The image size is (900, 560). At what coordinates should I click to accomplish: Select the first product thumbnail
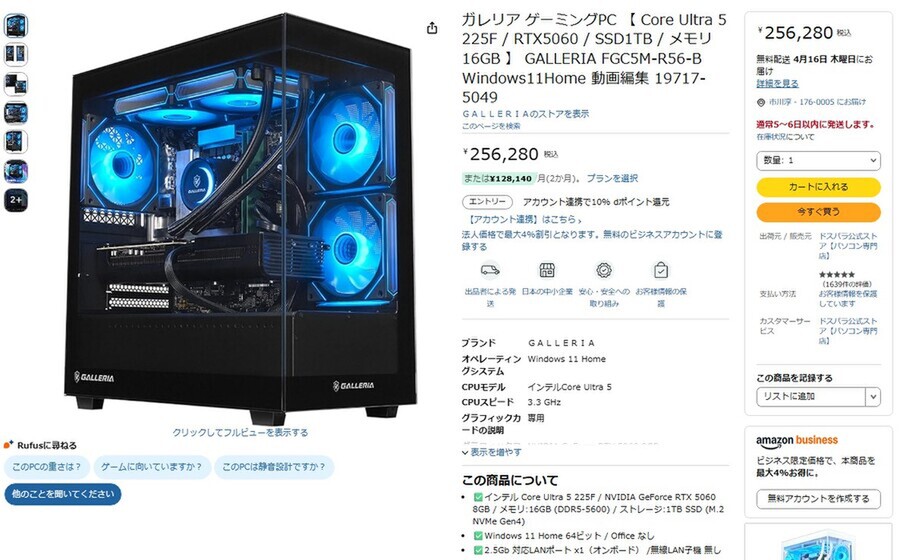pos(15,25)
